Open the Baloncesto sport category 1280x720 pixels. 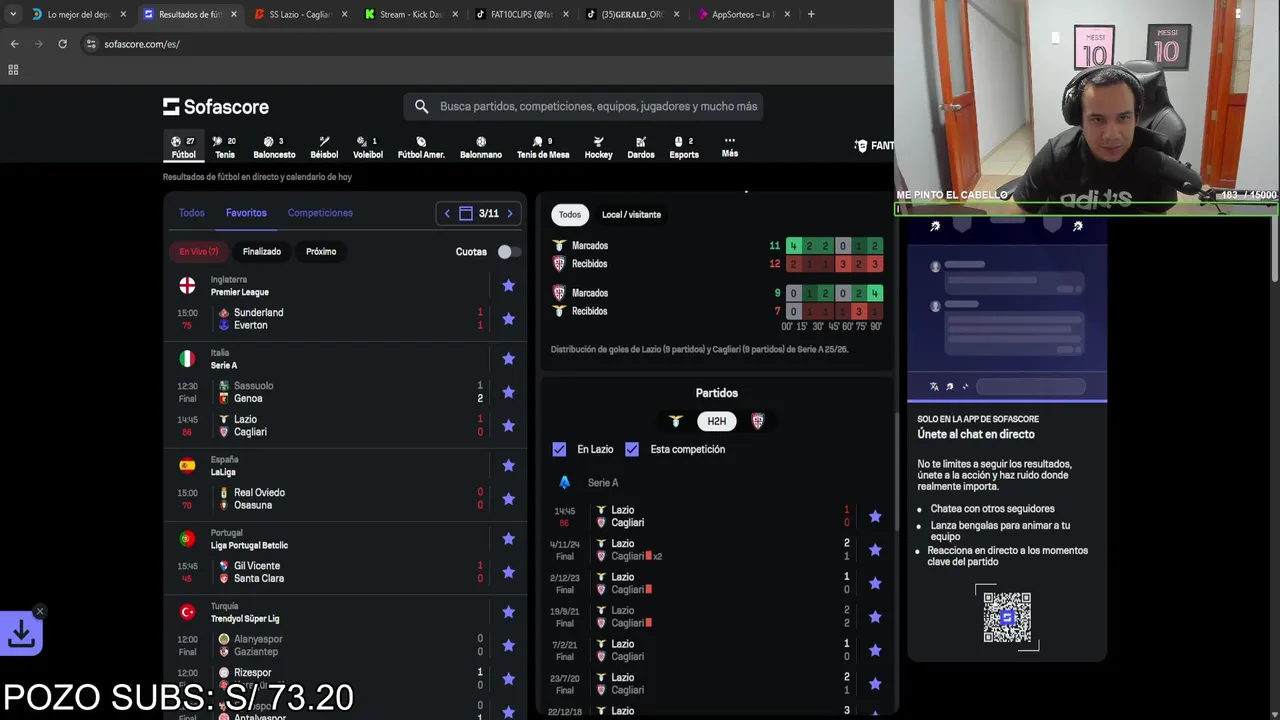(x=274, y=148)
